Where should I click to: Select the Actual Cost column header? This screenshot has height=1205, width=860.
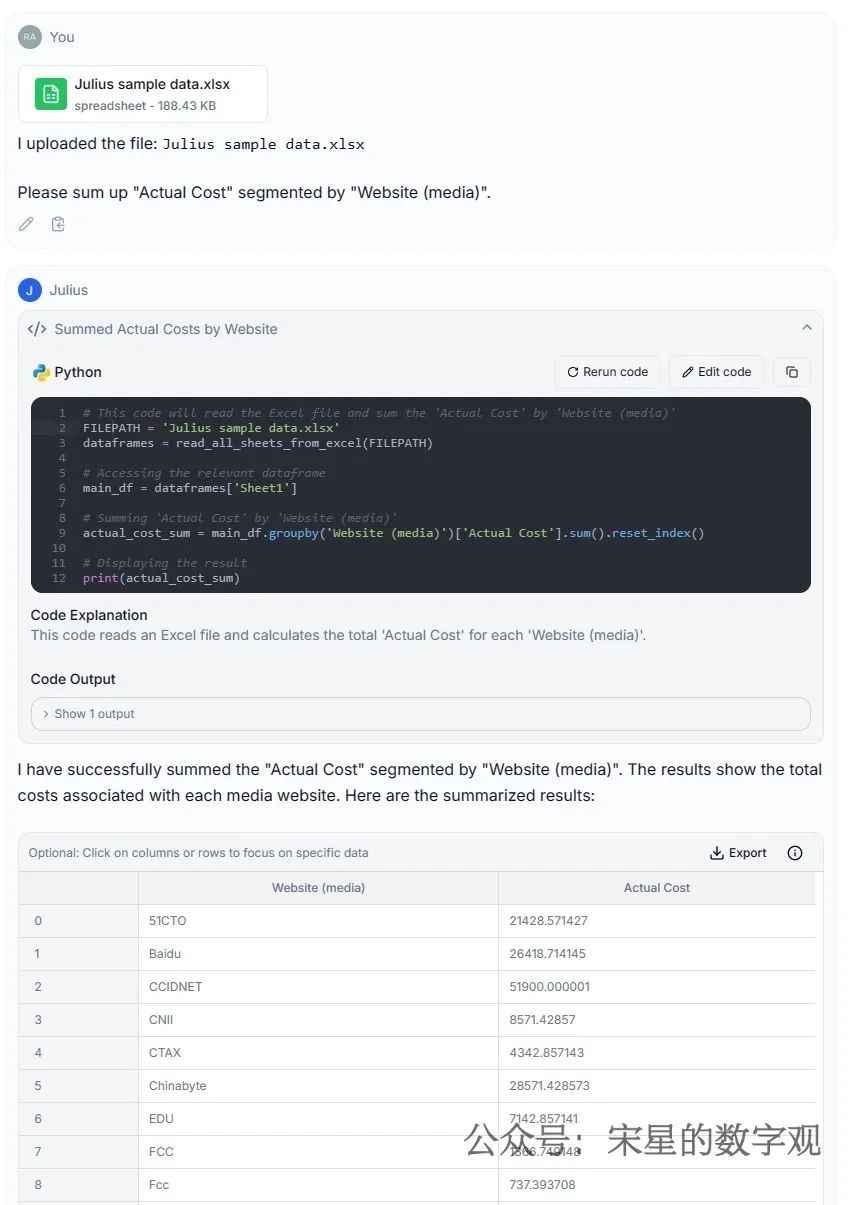(656, 888)
